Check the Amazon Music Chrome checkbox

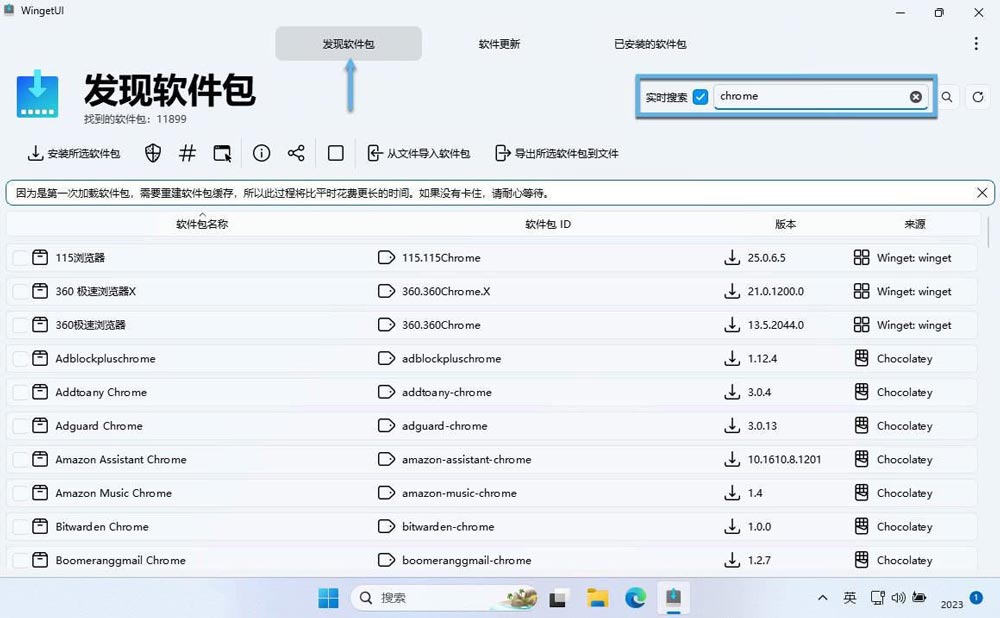click(20, 493)
